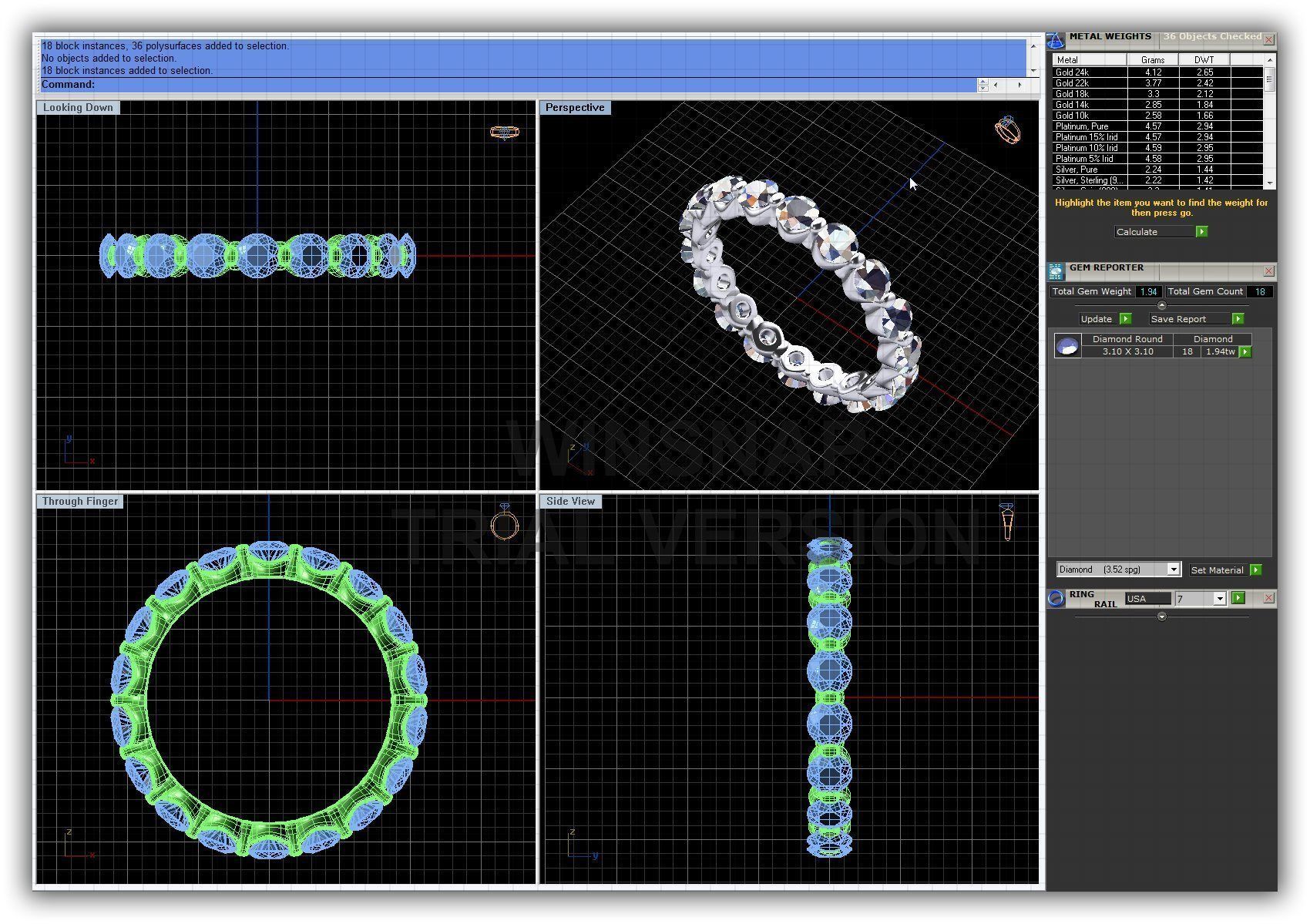Click the axis indicator in Looking Down viewport

pos(79,452)
